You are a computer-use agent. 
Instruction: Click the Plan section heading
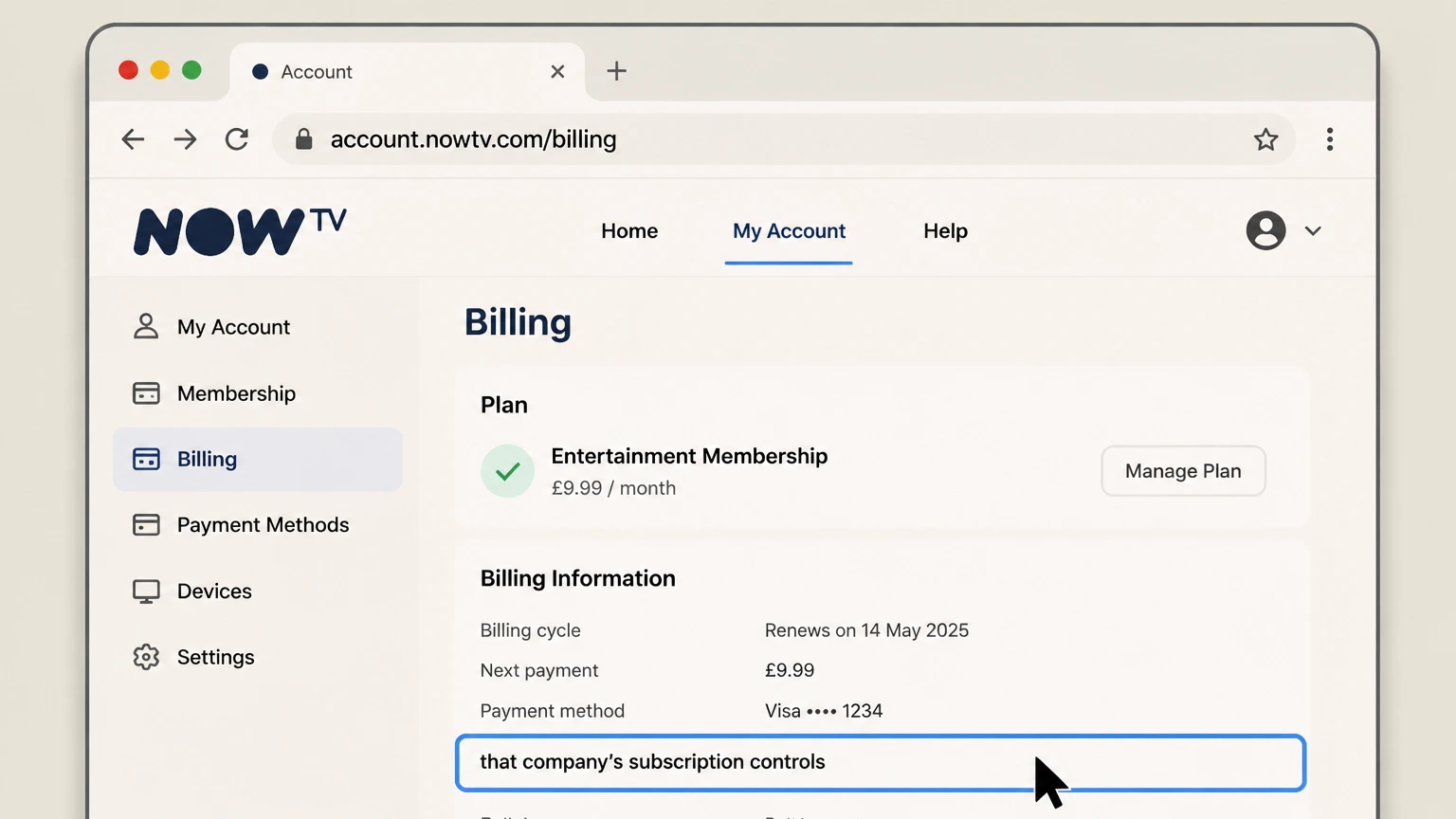[x=504, y=405]
